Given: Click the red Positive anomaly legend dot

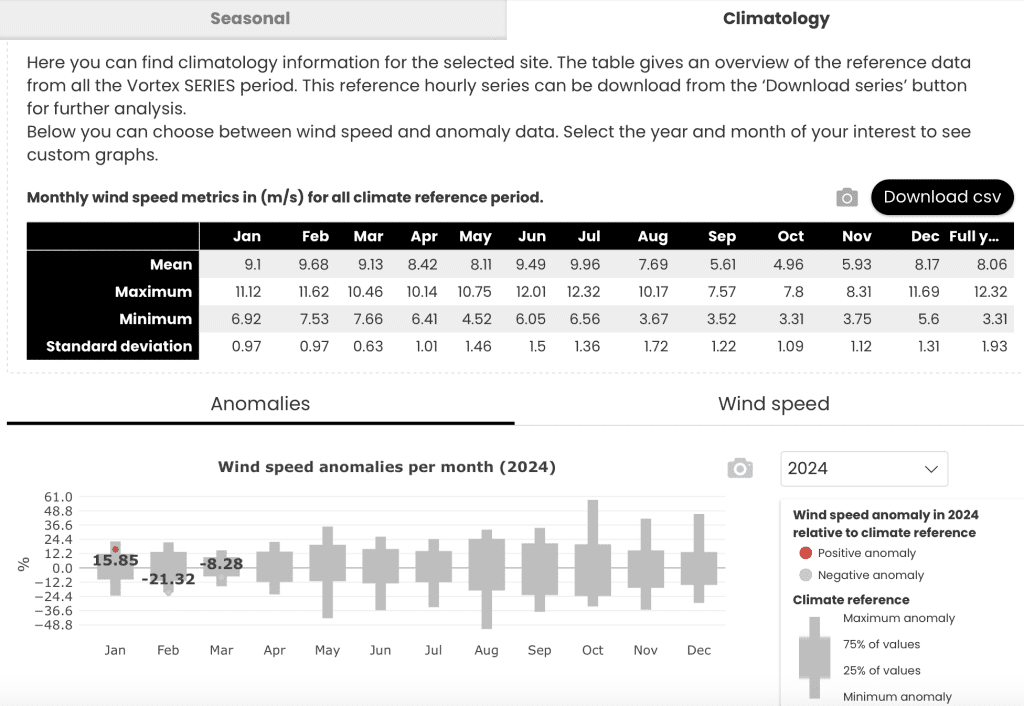Looking at the screenshot, I should pyautogui.click(x=805, y=553).
